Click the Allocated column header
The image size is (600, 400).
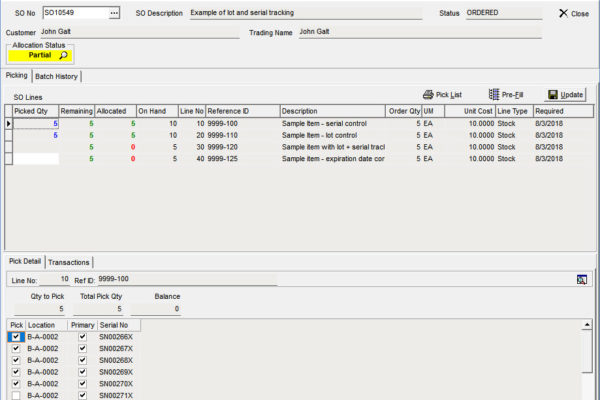point(116,111)
